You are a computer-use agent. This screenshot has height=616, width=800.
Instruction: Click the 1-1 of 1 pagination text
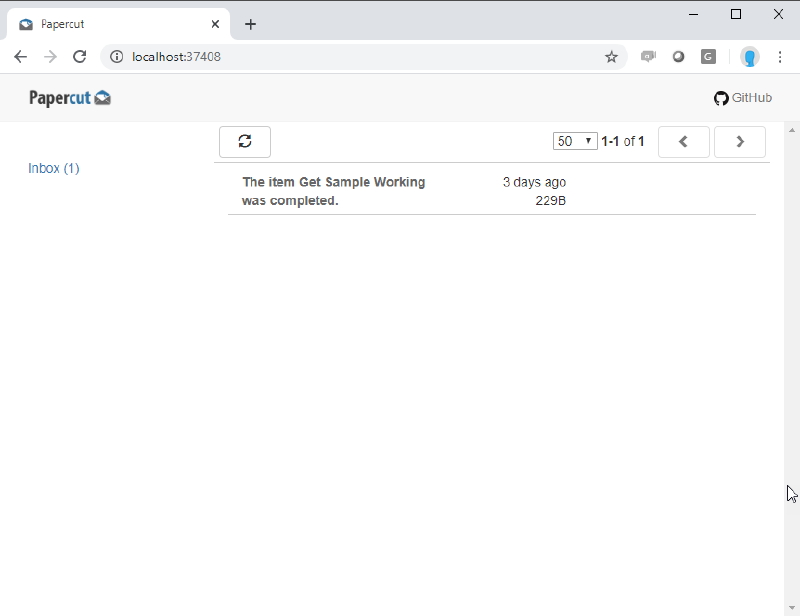coord(622,141)
